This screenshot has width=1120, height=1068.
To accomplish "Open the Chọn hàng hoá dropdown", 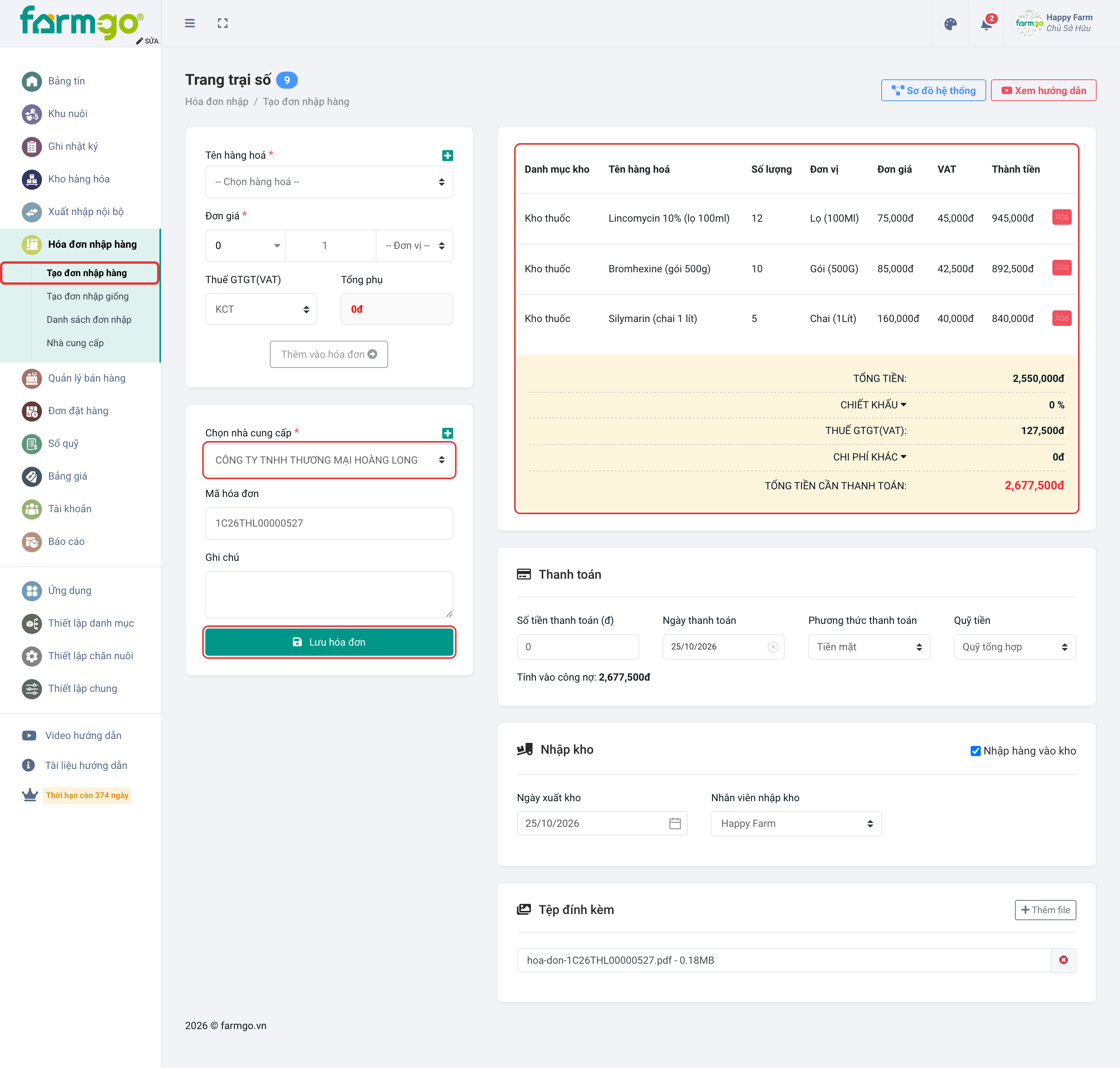I will point(329,182).
